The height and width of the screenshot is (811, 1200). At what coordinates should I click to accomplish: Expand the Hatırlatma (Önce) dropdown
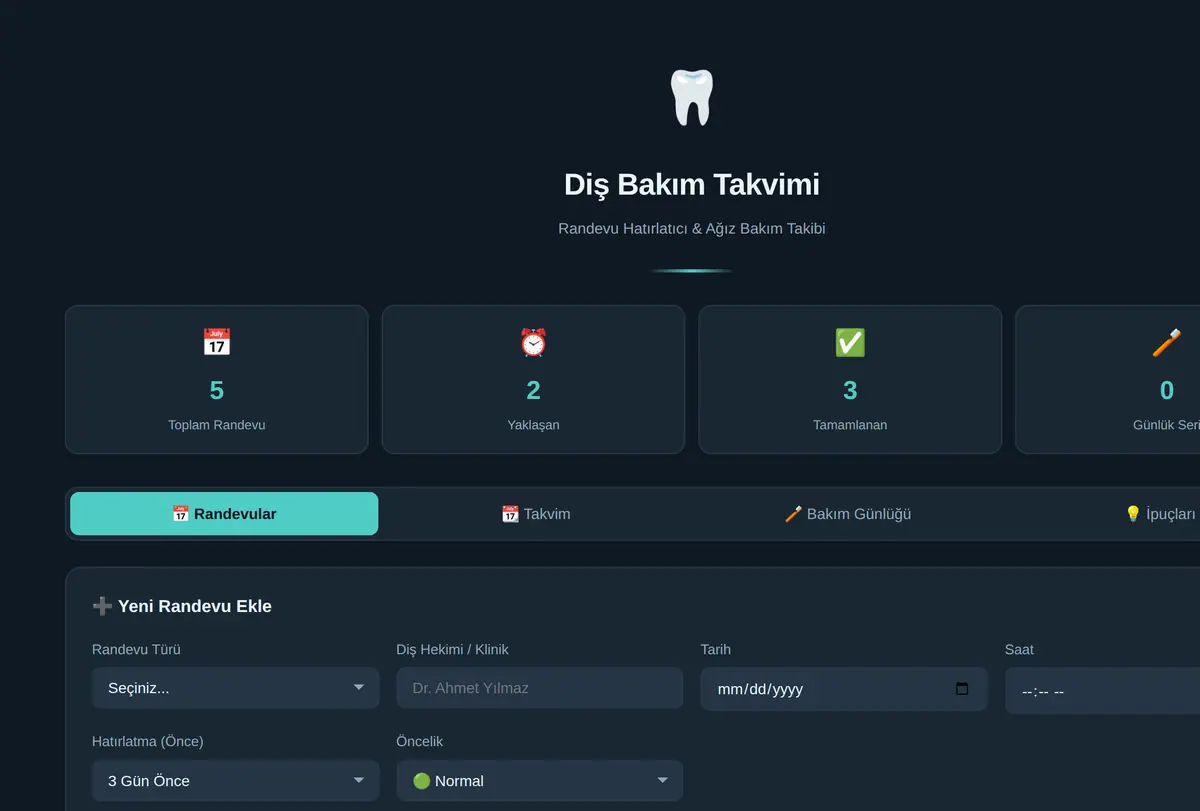coord(236,781)
